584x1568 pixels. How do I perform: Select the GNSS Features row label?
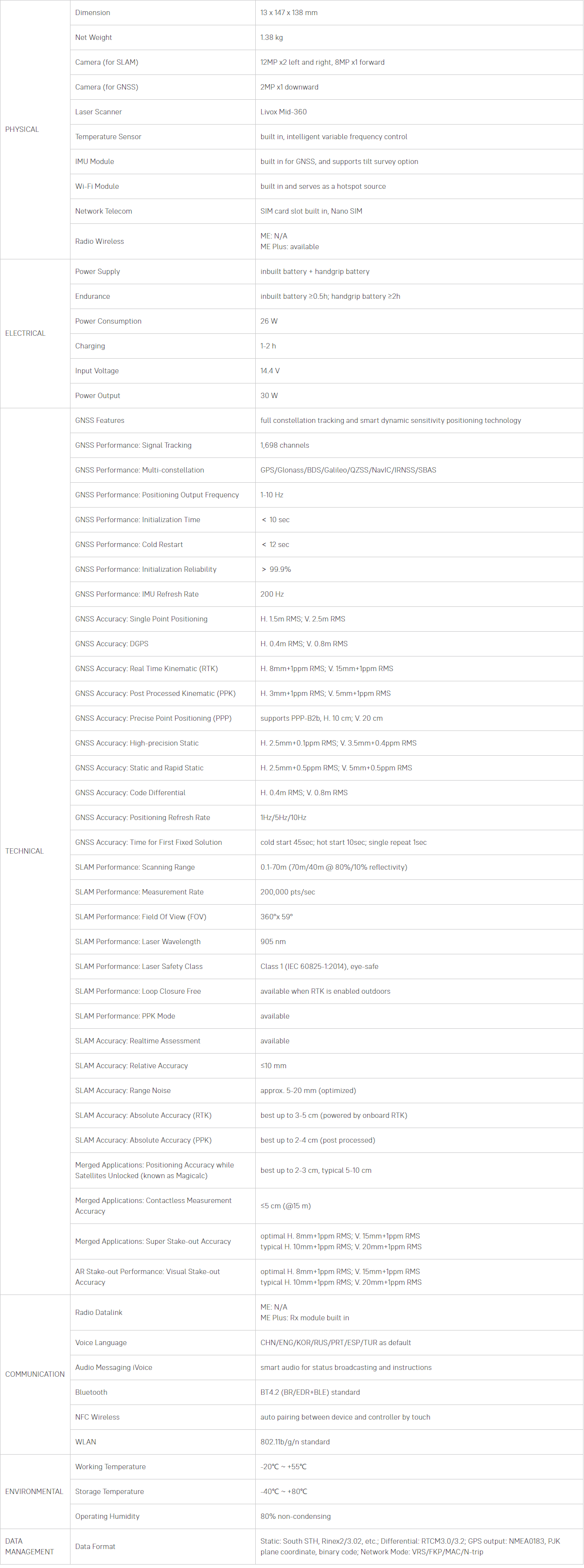[x=100, y=420]
